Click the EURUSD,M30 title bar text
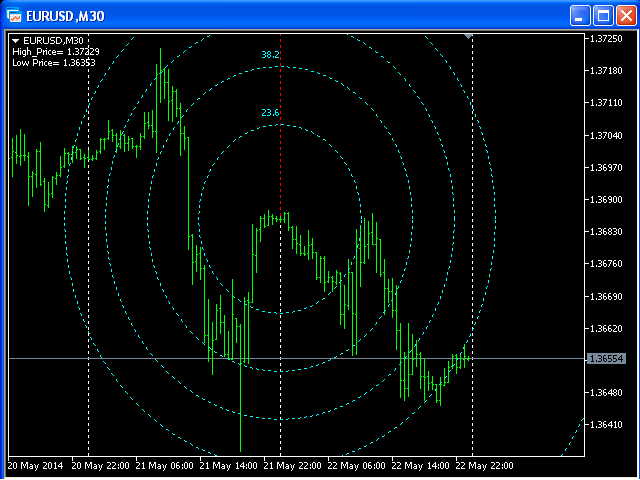Viewport: 640px width, 480px height. (x=66, y=16)
